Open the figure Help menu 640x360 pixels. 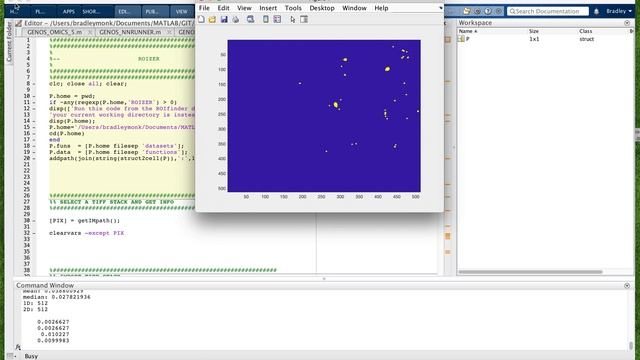pos(381,8)
